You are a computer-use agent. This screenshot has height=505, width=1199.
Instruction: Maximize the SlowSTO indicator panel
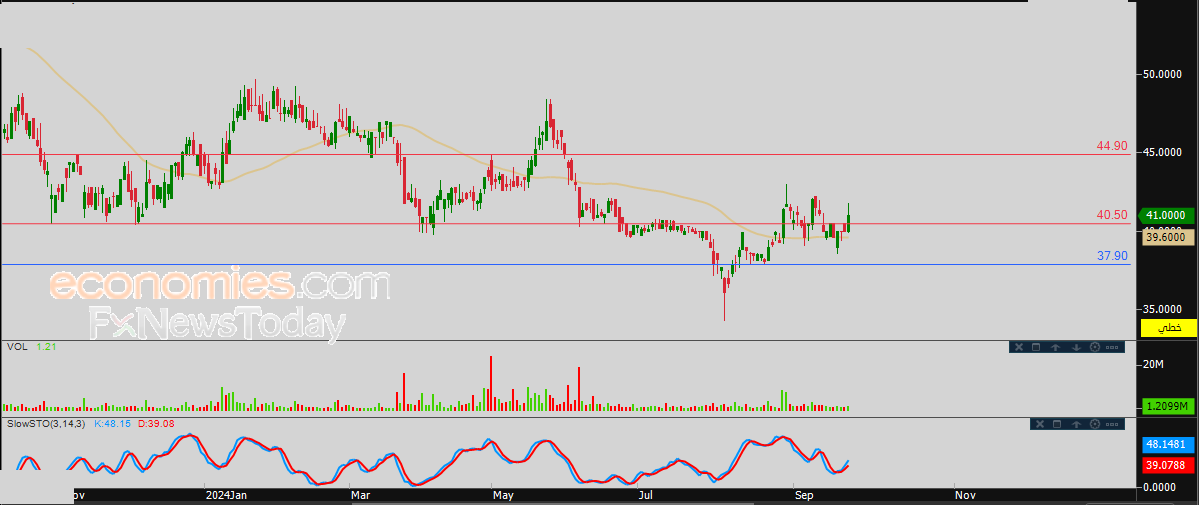click(x=1056, y=424)
